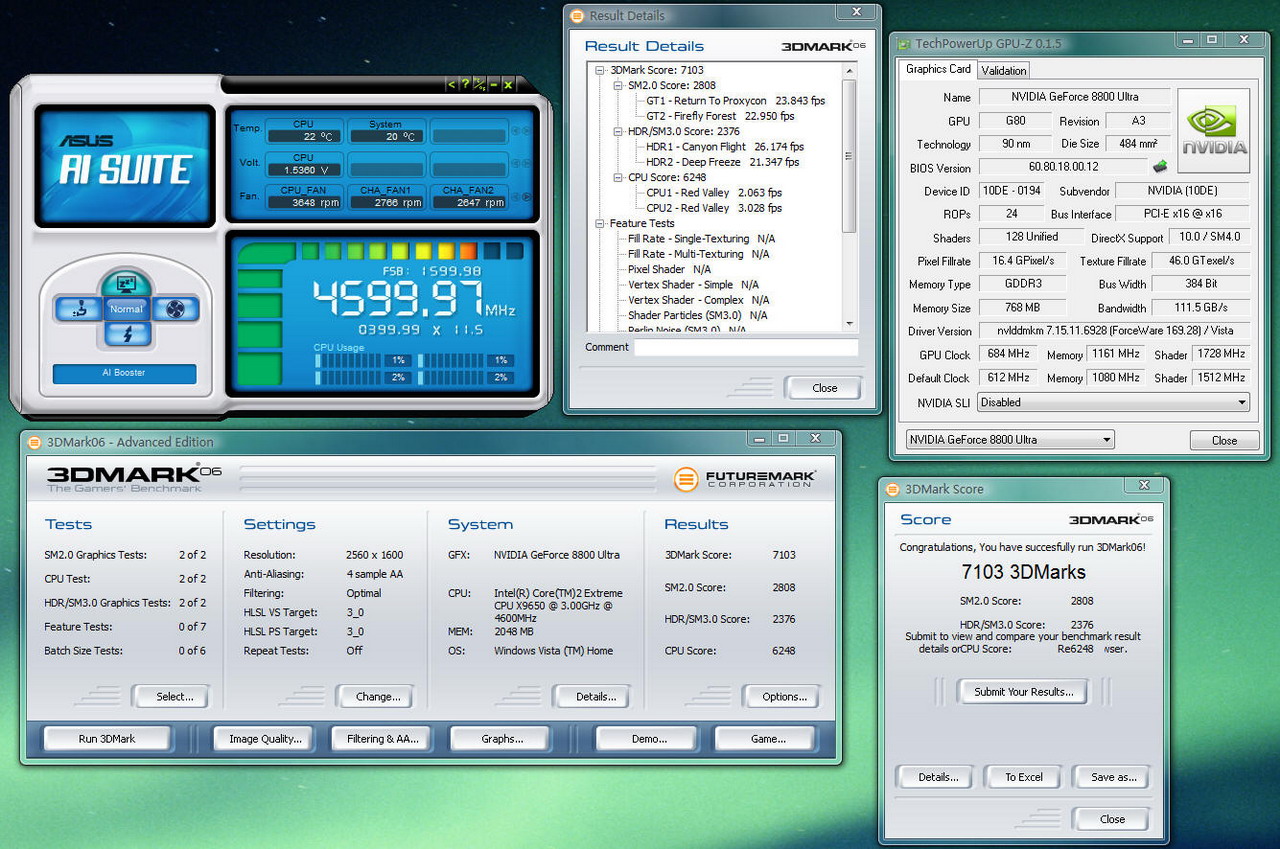This screenshot has height=849, width=1280.
Task: Switch to the Validation tab in GPU-Z
Action: 1003,71
